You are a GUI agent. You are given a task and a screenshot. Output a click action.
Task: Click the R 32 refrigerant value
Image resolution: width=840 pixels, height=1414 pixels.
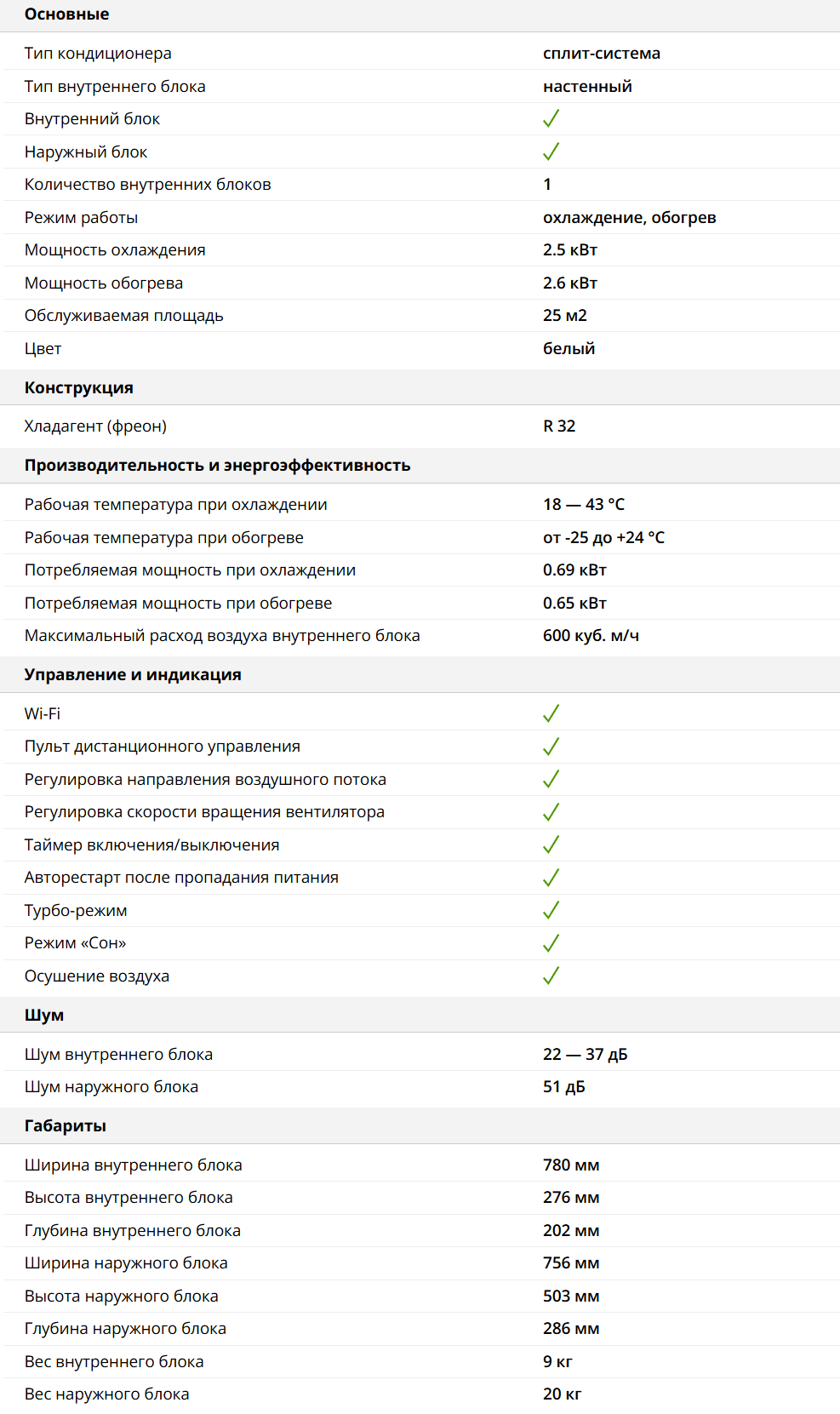click(x=559, y=426)
